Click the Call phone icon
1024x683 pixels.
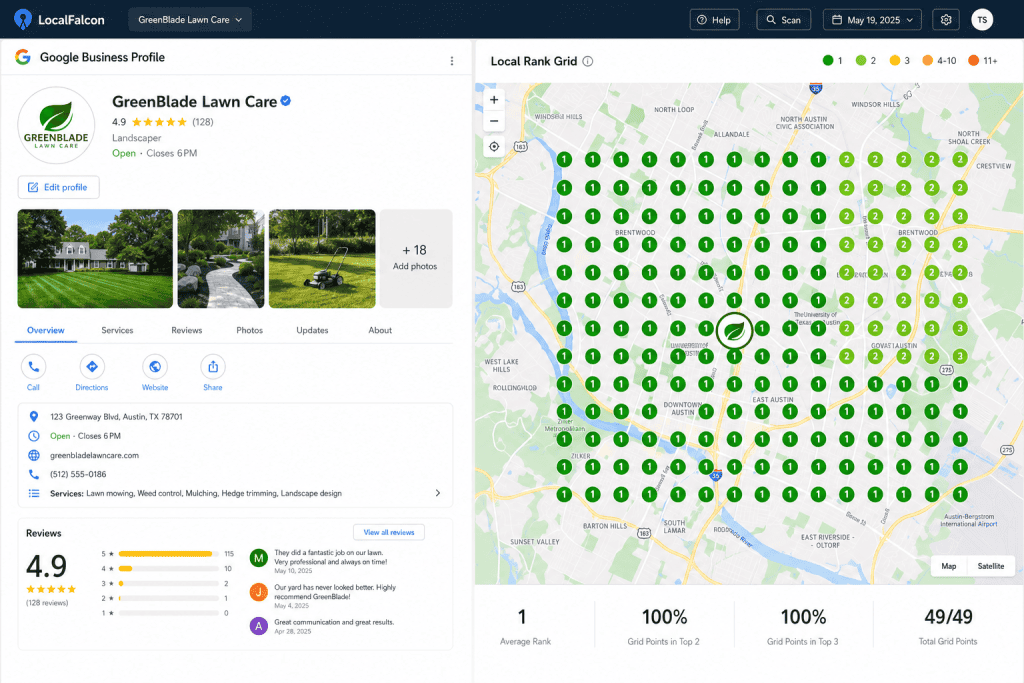click(x=33, y=367)
